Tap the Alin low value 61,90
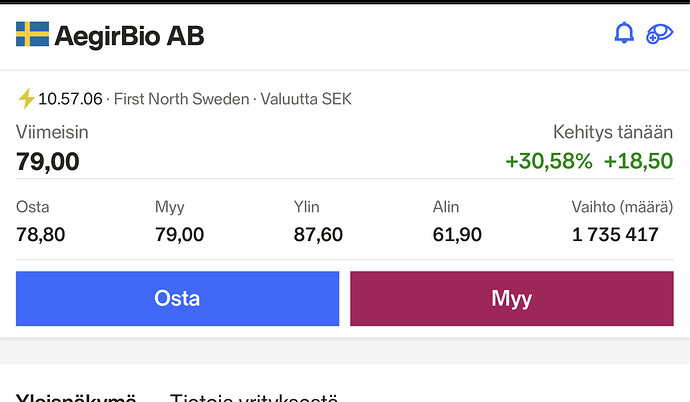This screenshot has height=402, width=690. point(457,234)
